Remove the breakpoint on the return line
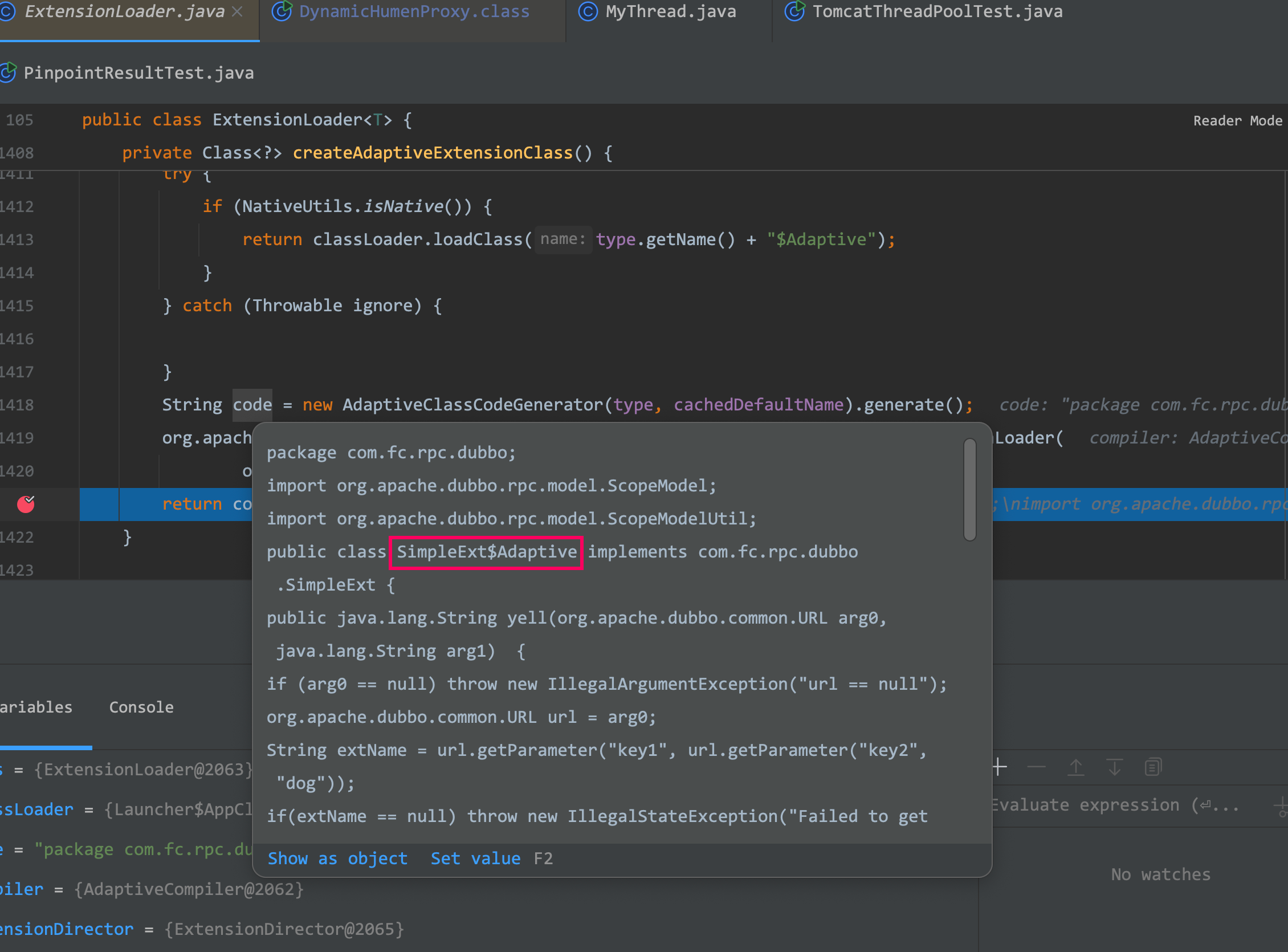Image resolution: width=1288 pixels, height=952 pixels. (x=26, y=505)
